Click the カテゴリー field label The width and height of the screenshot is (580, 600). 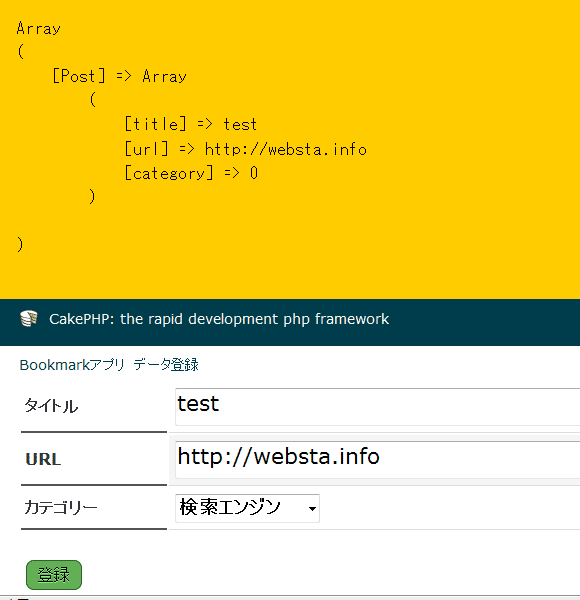pos(61,508)
